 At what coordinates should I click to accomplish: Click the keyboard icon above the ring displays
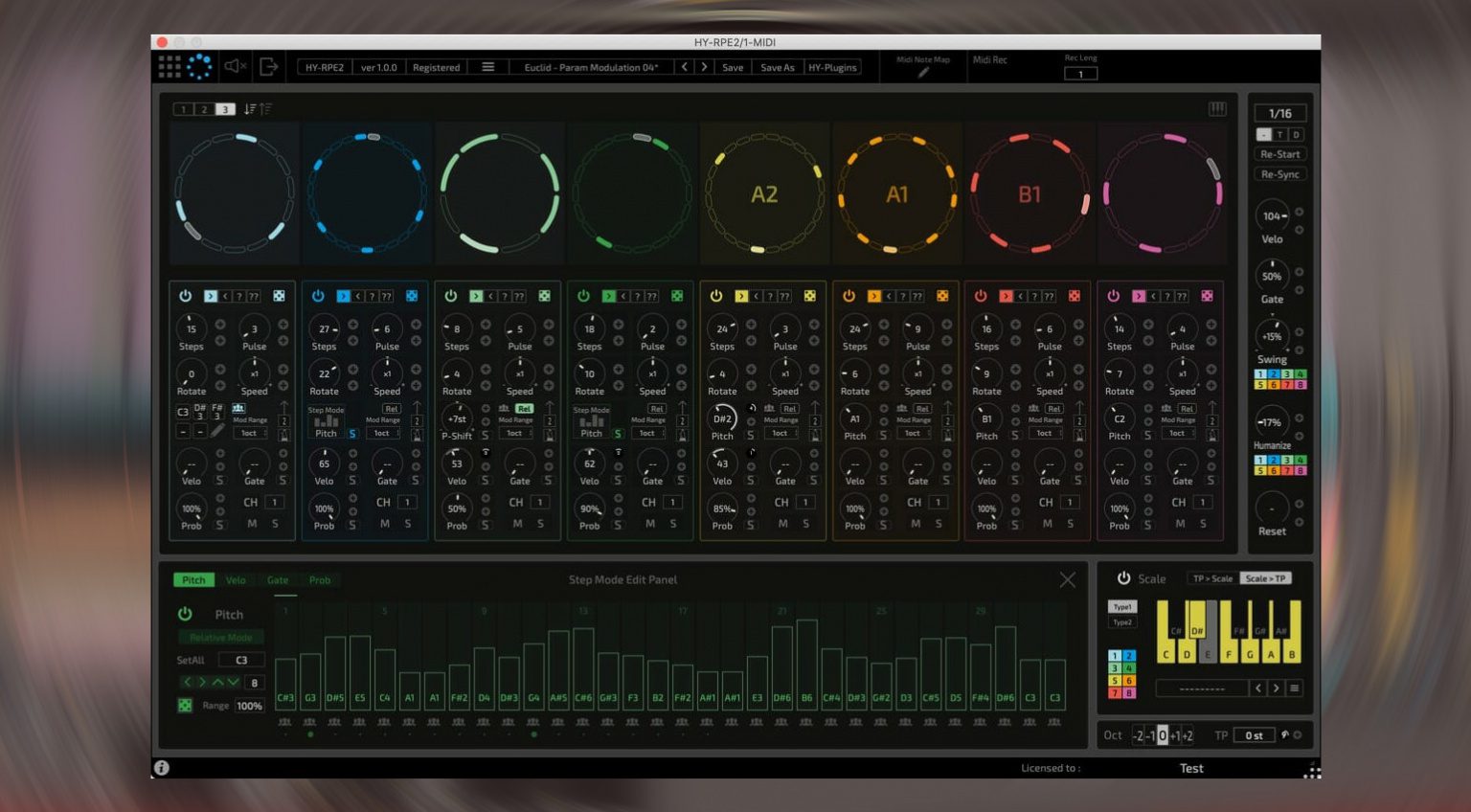1217,108
